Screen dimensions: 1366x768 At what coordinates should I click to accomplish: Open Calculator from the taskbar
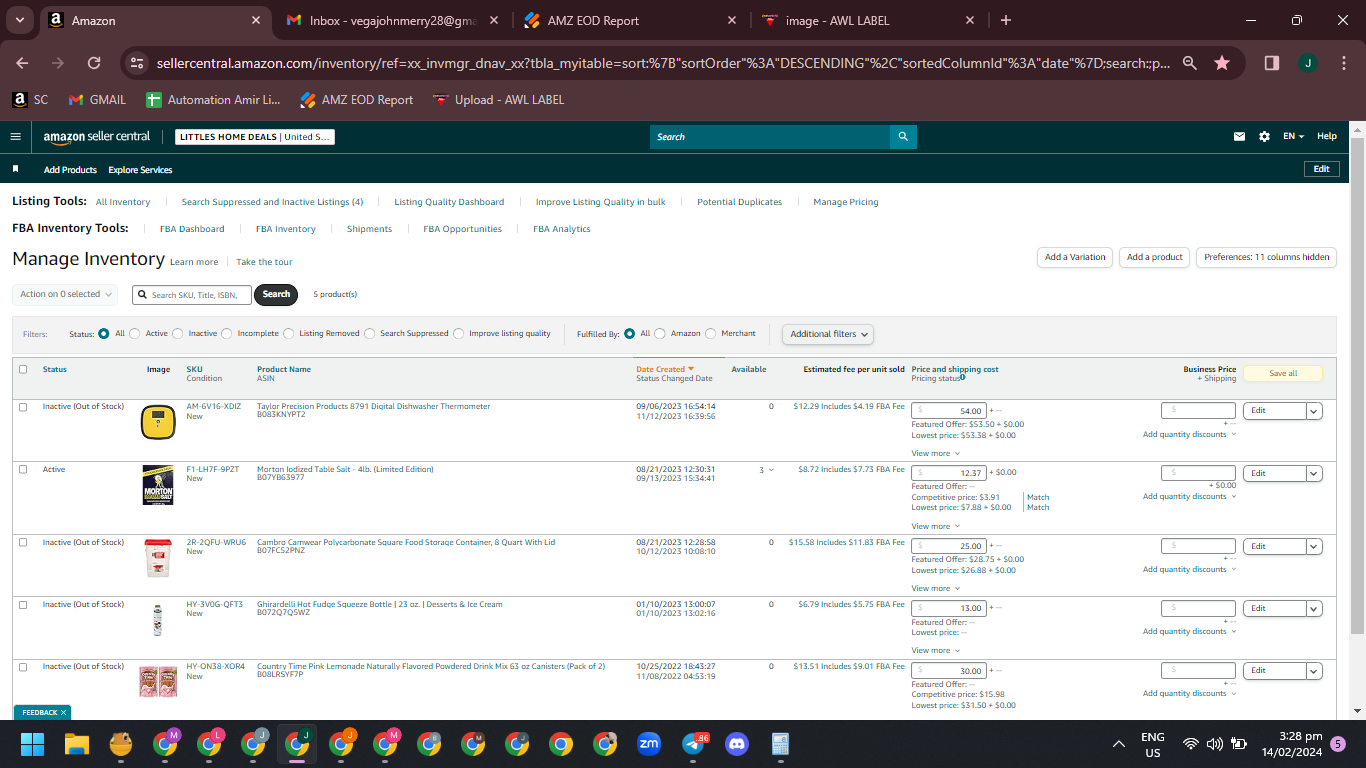781,744
